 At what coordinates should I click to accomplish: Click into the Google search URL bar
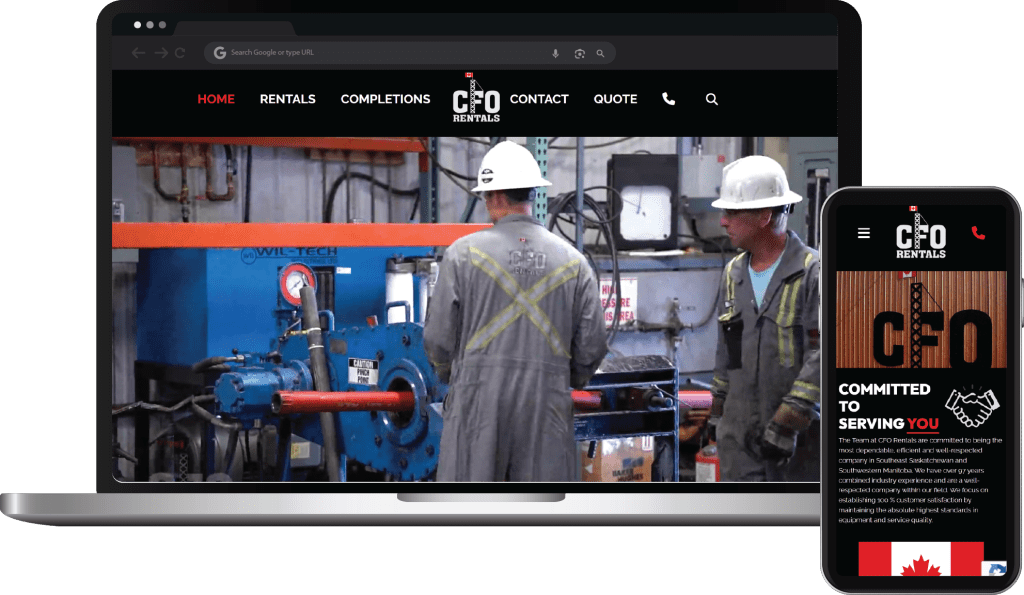(x=380, y=52)
